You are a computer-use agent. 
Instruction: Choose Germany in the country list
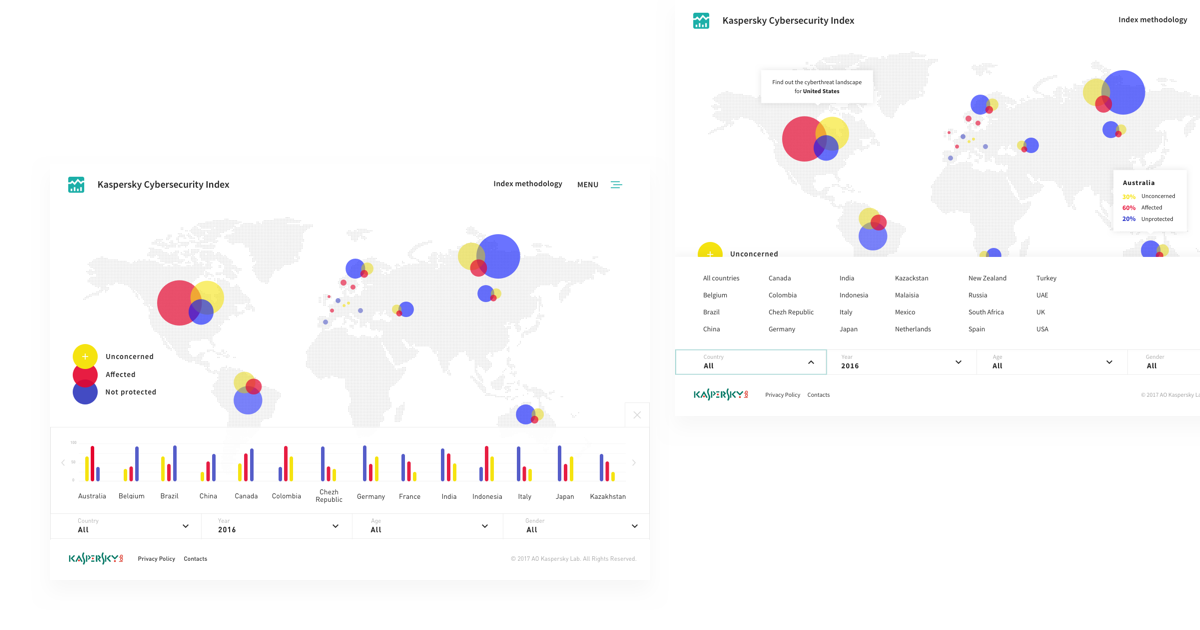[x=782, y=329]
